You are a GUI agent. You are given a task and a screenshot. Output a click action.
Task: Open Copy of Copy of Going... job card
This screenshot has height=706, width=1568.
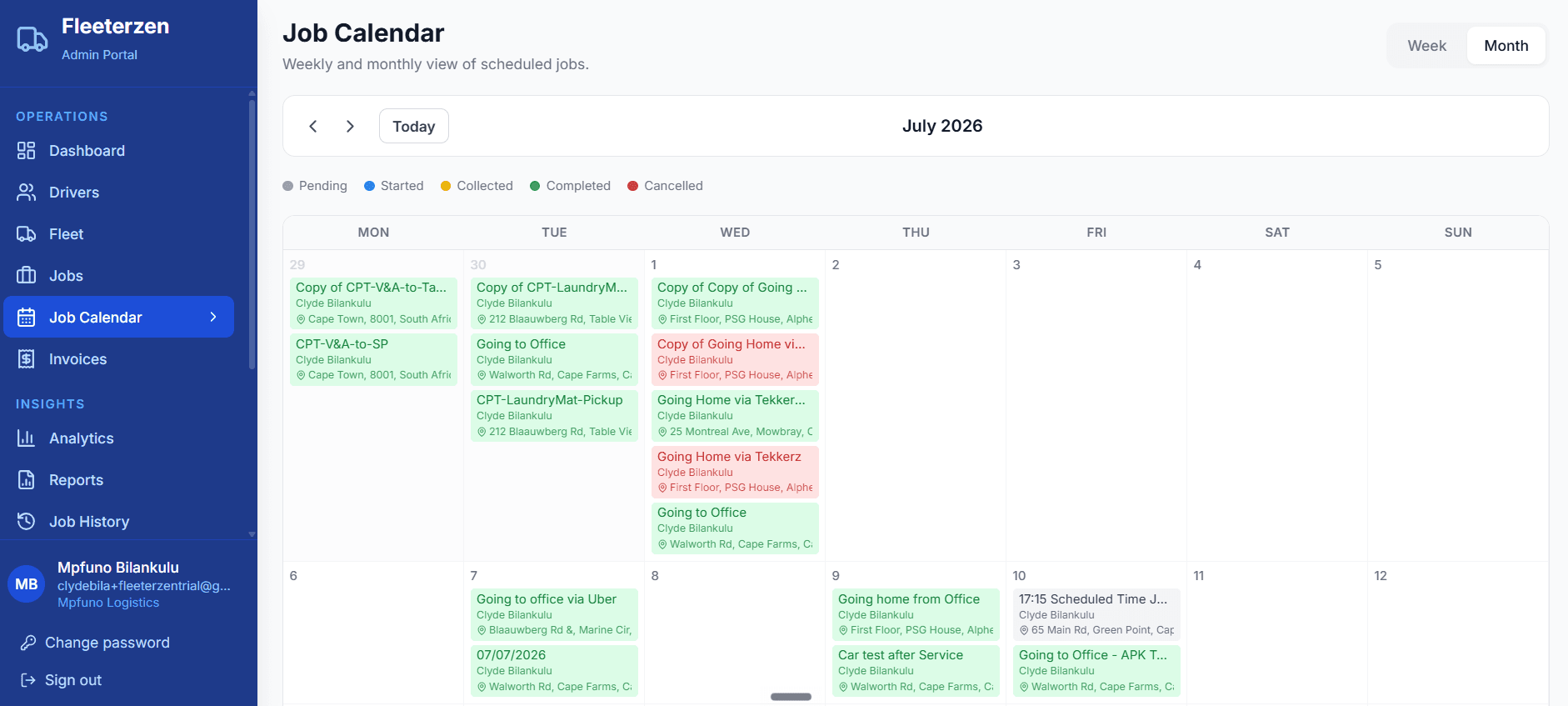pos(735,303)
